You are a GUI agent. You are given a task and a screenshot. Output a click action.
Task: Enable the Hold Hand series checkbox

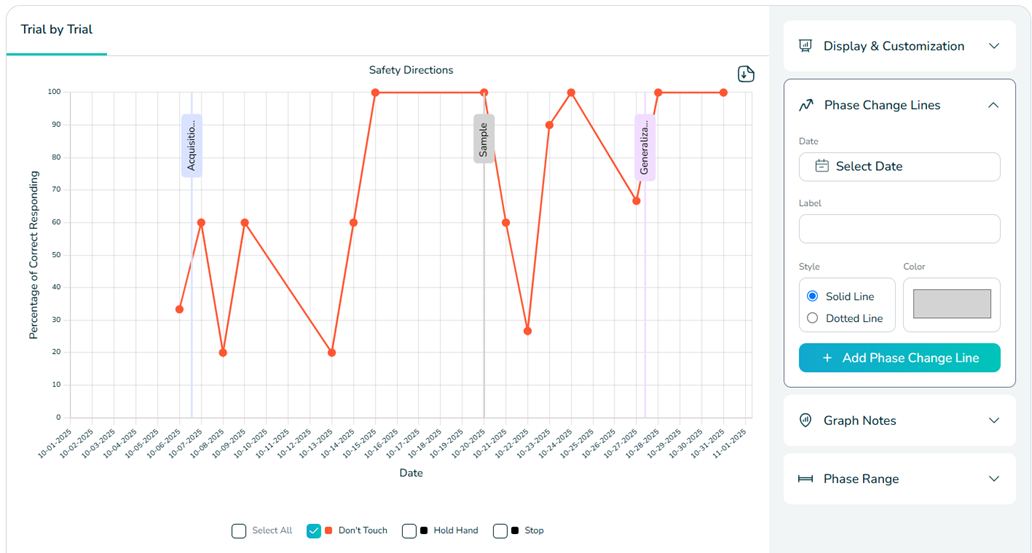[409, 531]
